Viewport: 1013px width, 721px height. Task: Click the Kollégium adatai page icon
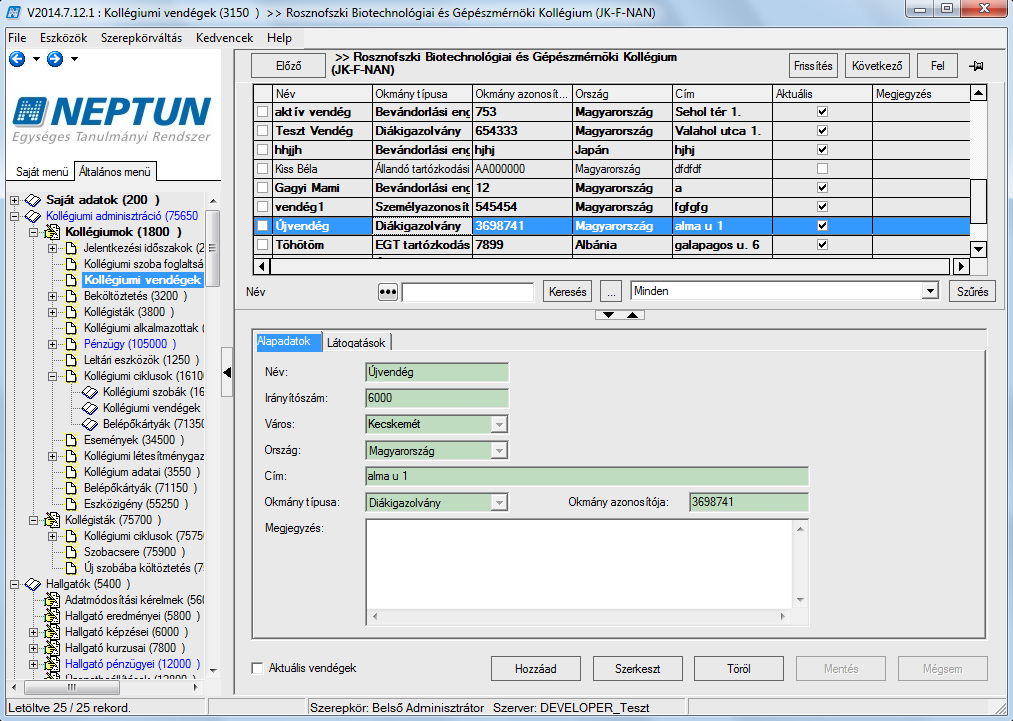(72, 472)
